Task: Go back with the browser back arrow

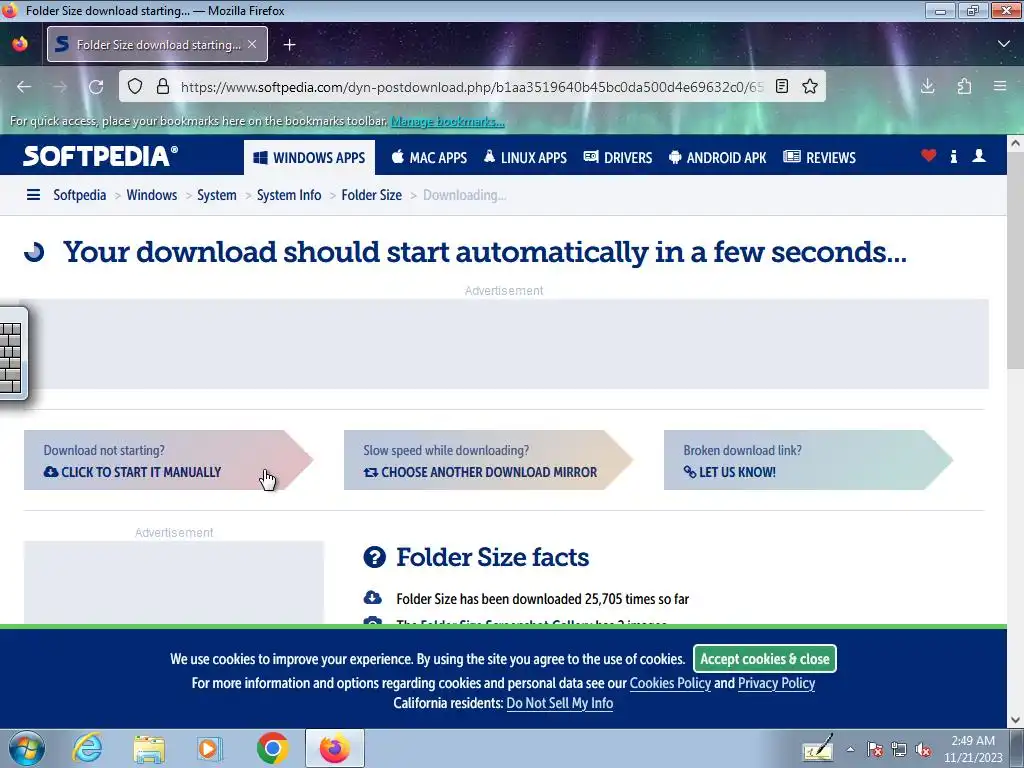Action: tap(24, 87)
